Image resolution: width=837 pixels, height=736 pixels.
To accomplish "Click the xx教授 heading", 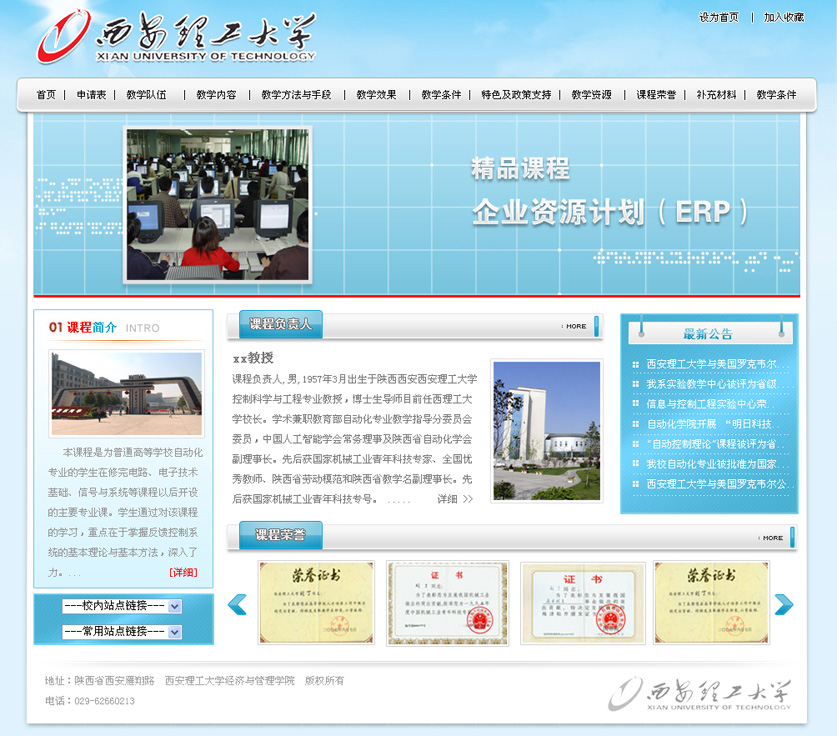I will (x=253, y=358).
